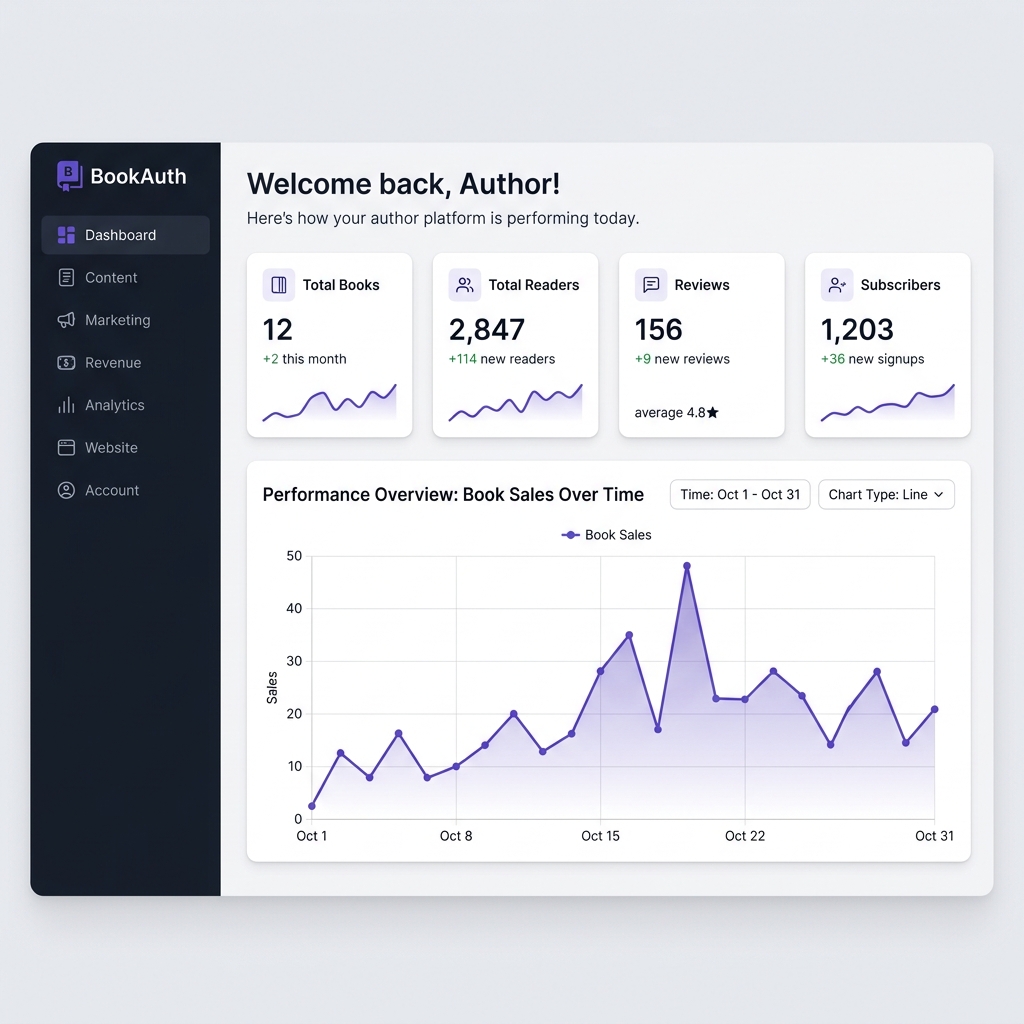Click the 'average 4.8' rating text
Screen dimensions: 1024x1024
670,413
